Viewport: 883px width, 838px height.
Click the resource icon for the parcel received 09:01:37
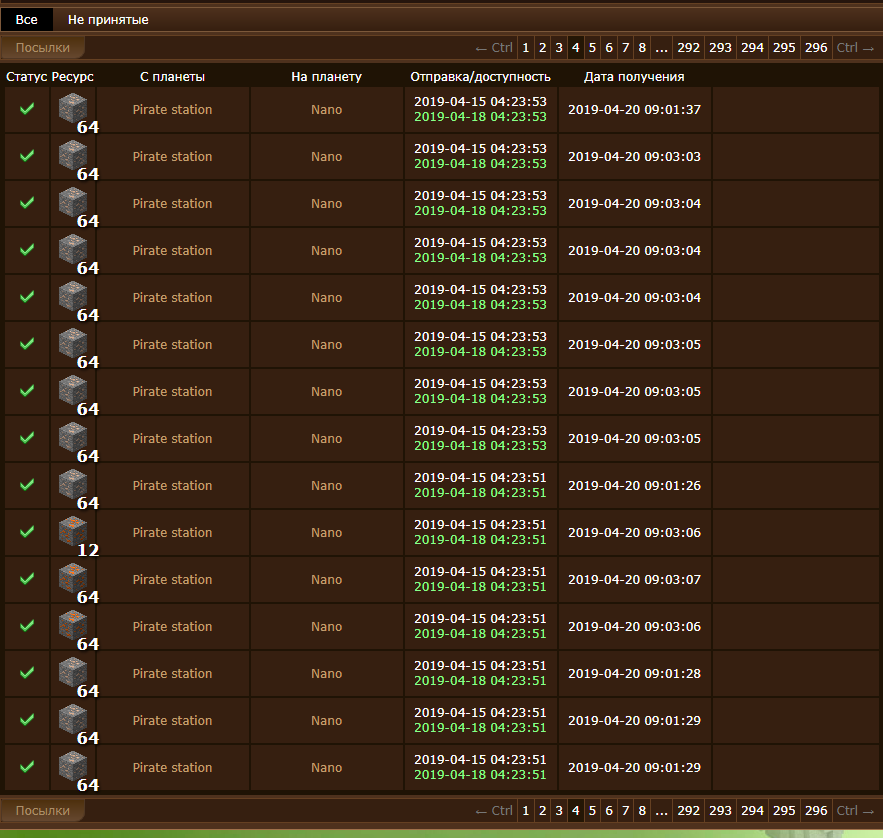(x=73, y=108)
